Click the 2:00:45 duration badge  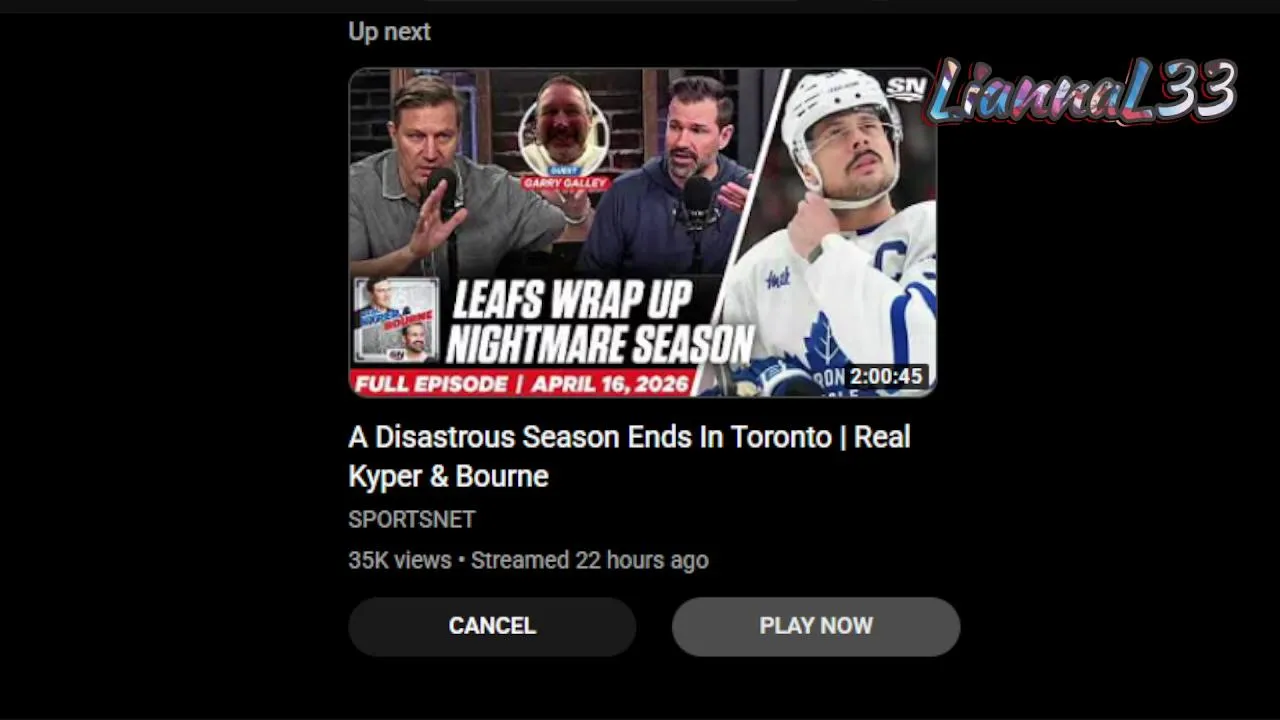click(x=885, y=376)
